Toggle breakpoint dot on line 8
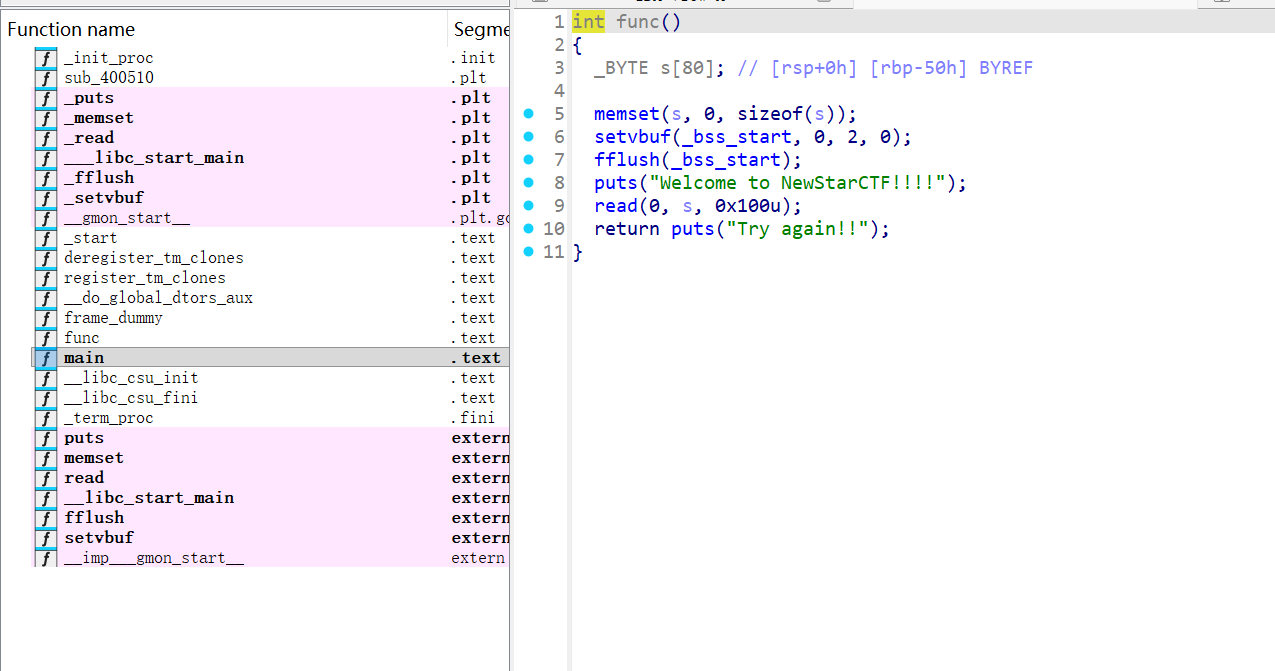 (x=529, y=183)
